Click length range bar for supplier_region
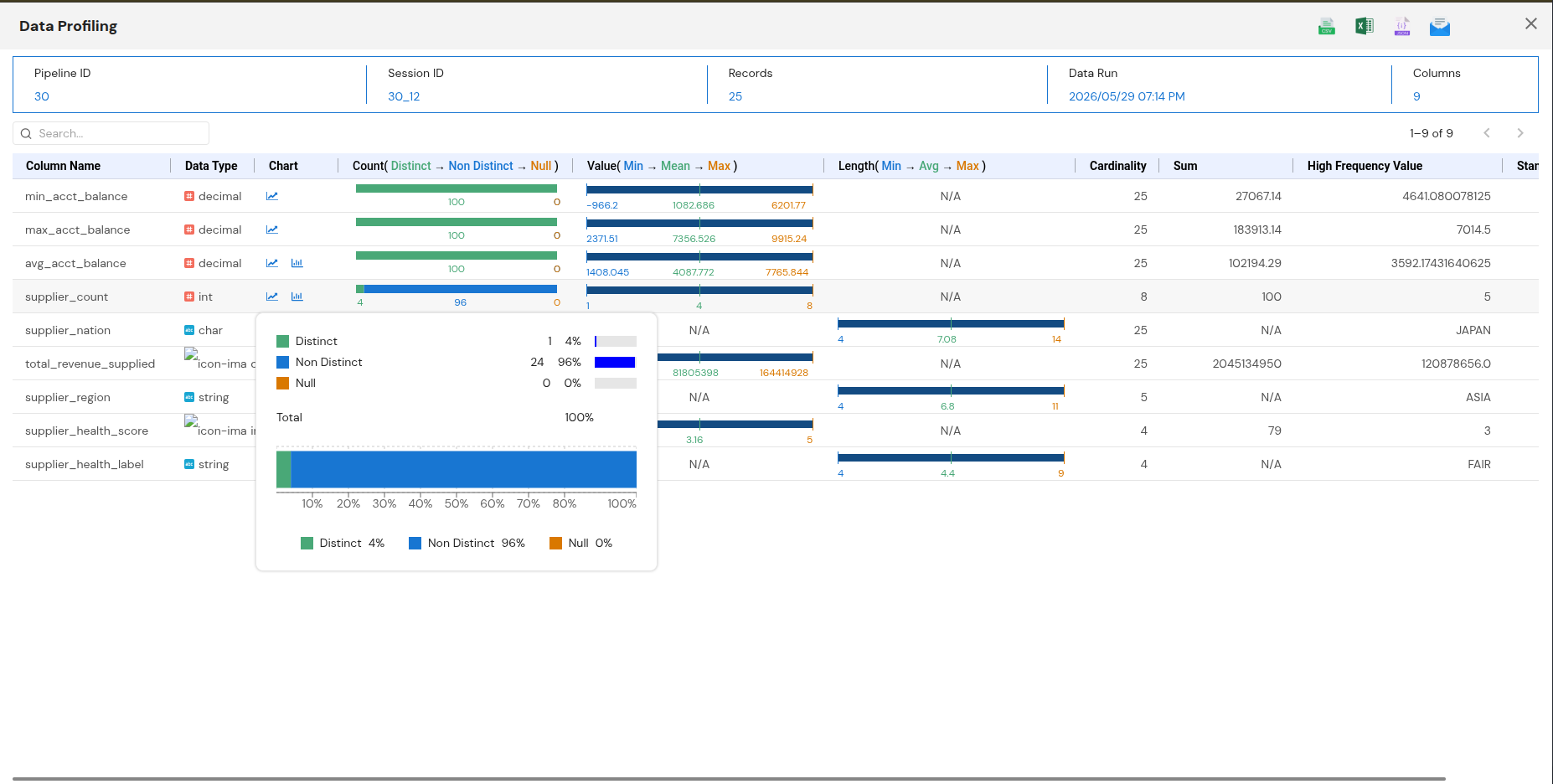 coord(951,390)
